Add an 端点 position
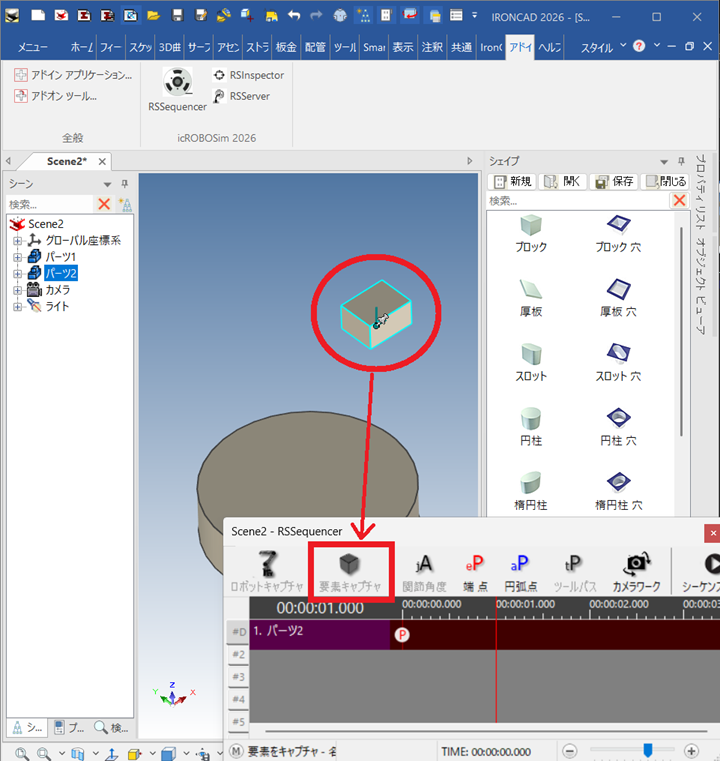This screenshot has width=720, height=761. point(475,572)
